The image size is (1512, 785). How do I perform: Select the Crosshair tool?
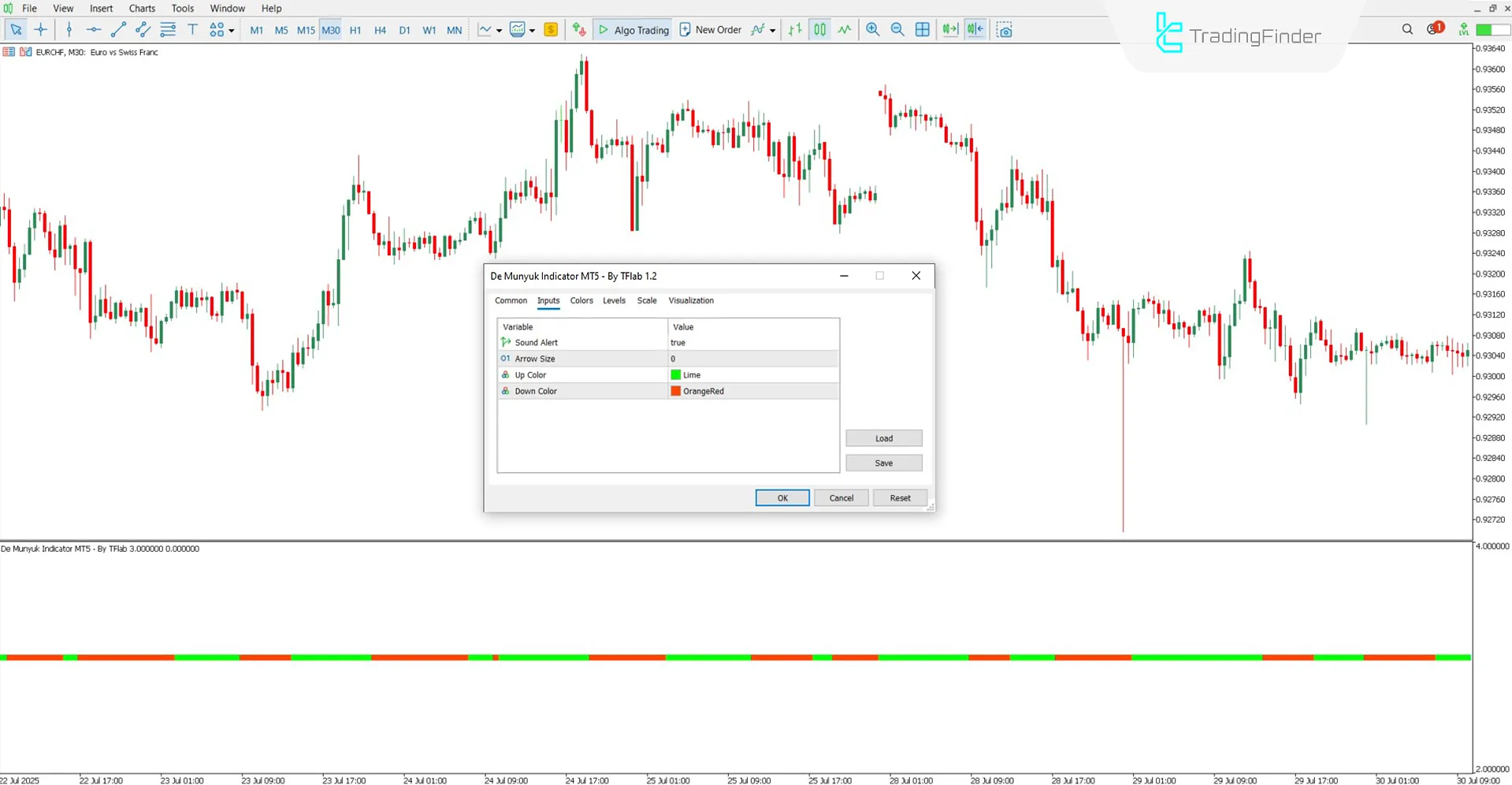(40, 29)
